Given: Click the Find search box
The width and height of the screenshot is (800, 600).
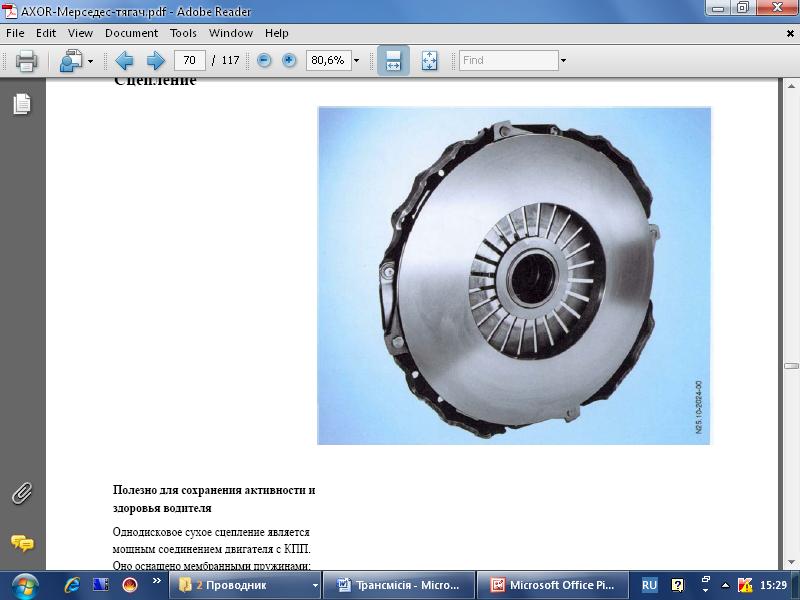Looking at the screenshot, I should [508, 60].
